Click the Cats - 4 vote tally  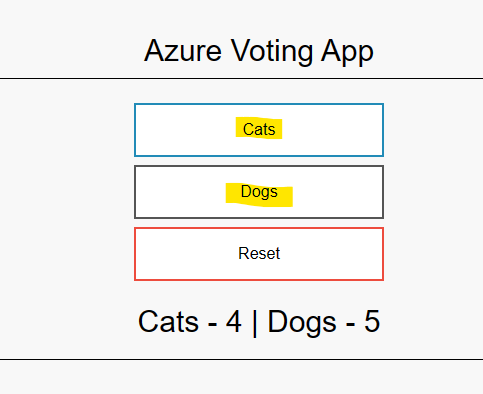tap(190, 321)
